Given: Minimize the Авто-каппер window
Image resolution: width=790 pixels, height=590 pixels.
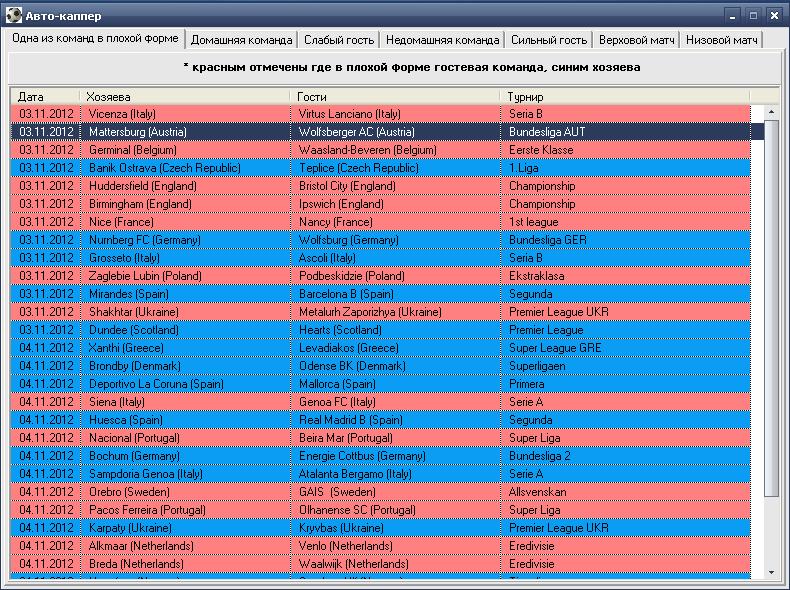Looking at the screenshot, I should [732, 16].
